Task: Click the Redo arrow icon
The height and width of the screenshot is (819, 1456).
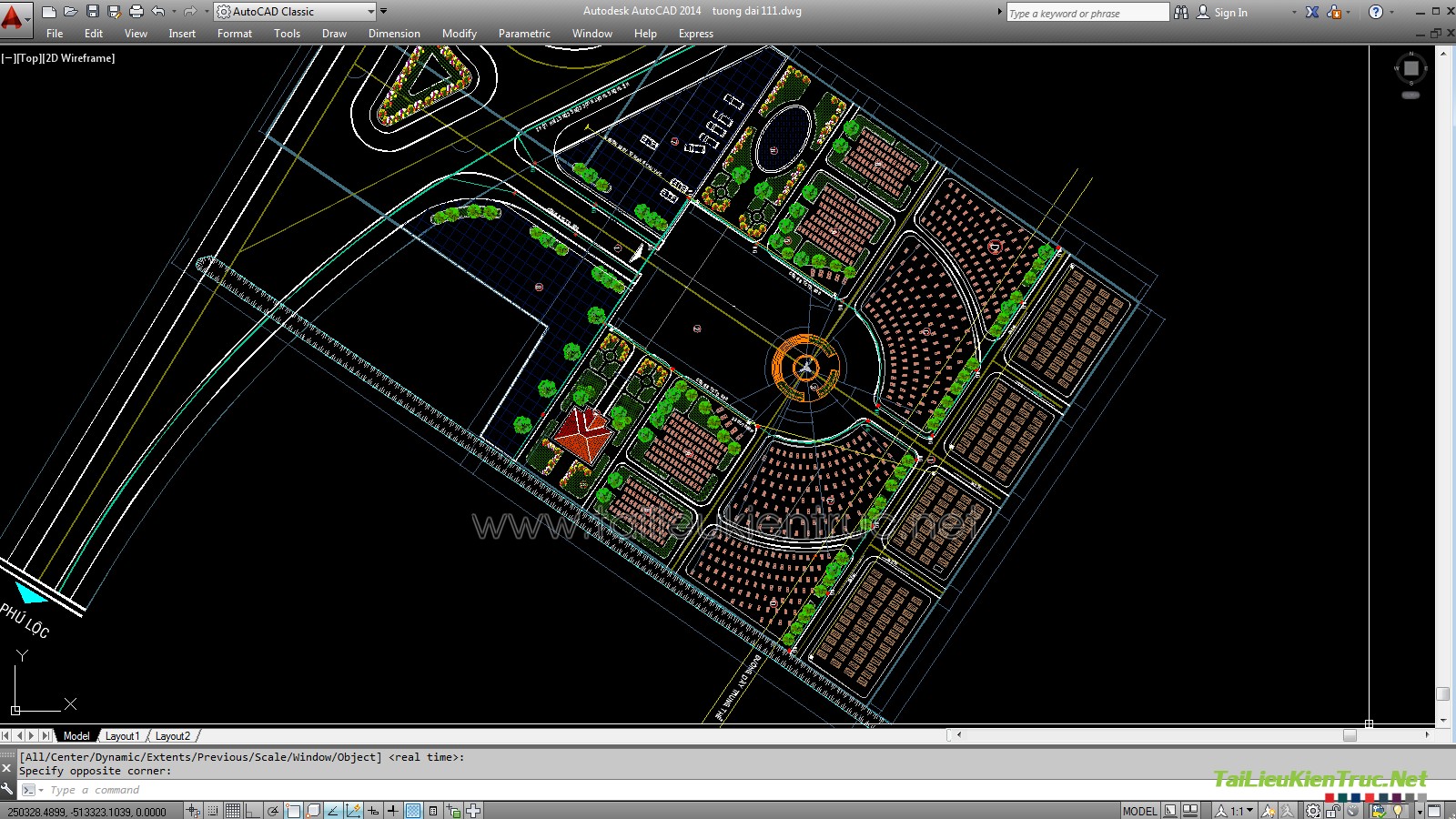Action: (189, 12)
